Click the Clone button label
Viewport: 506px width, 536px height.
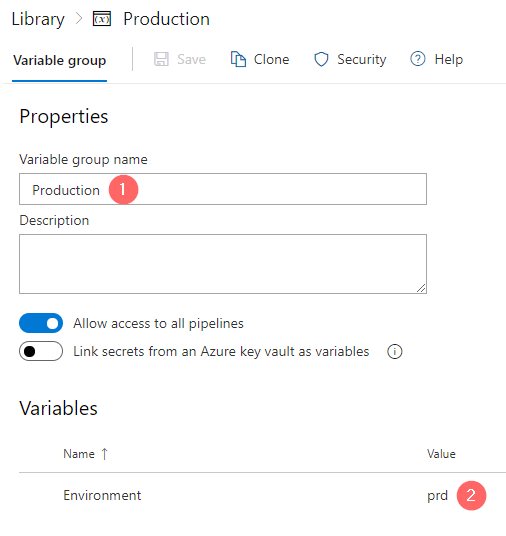point(271,59)
